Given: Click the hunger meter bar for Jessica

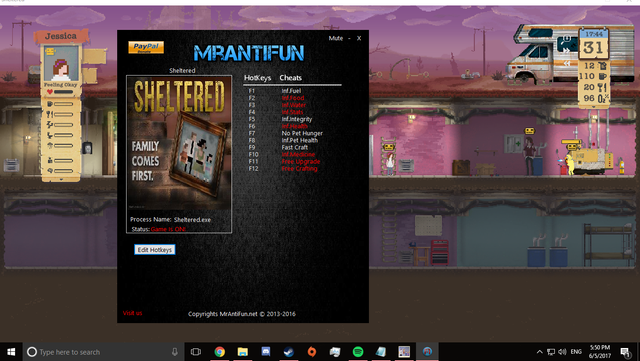Looking at the screenshot, I should [64, 114].
